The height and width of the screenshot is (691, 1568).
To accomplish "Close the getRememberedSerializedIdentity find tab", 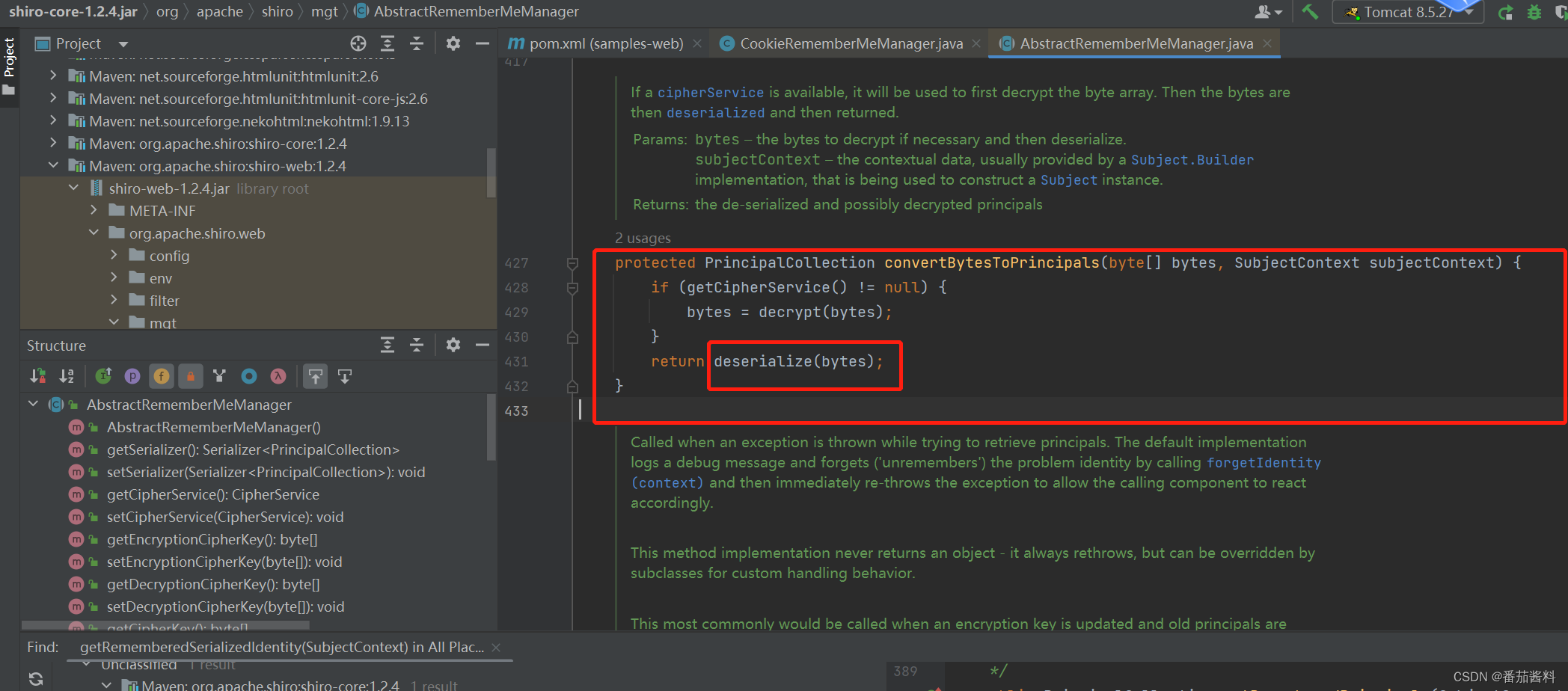I will [496, 647].
